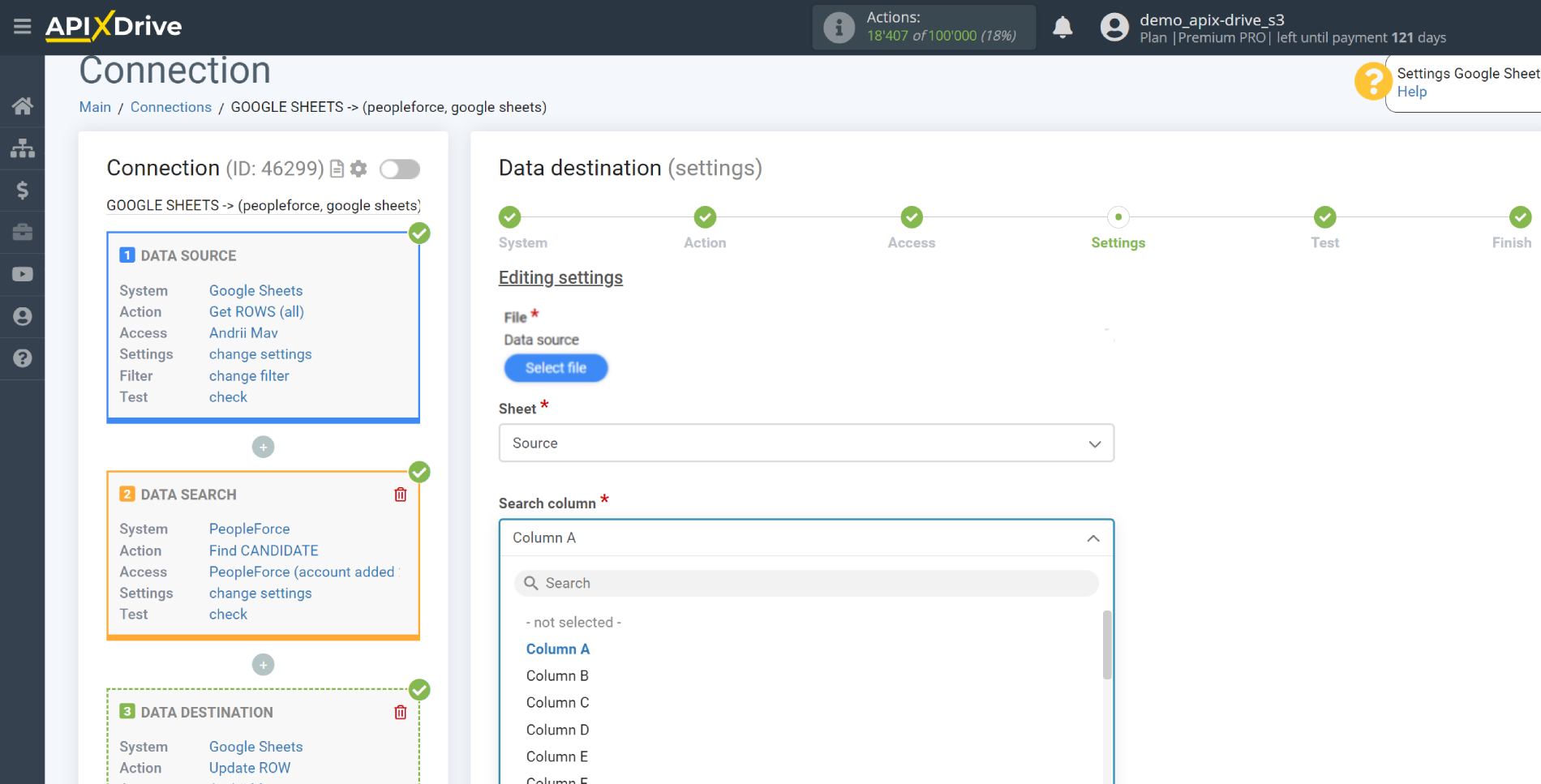Open the notifications bell

coord(1062,27)
